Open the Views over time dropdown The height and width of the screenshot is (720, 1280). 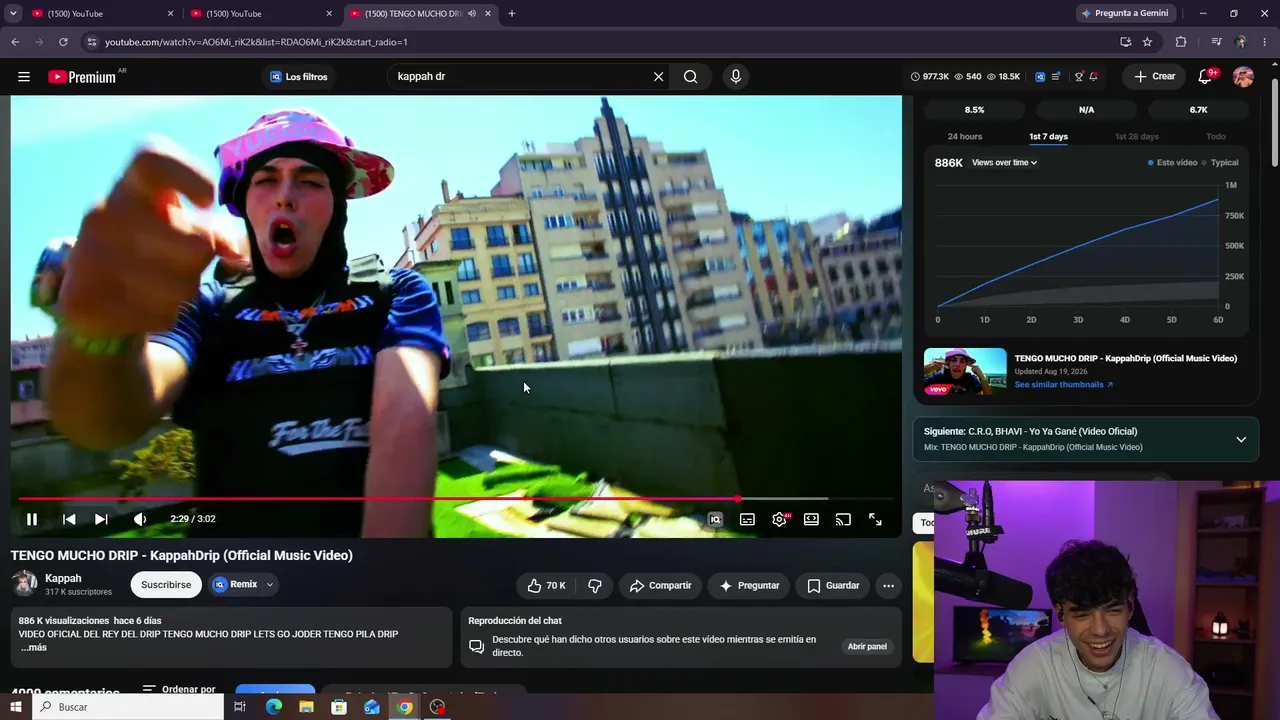pyautogui.click(x=1004, y=163)
